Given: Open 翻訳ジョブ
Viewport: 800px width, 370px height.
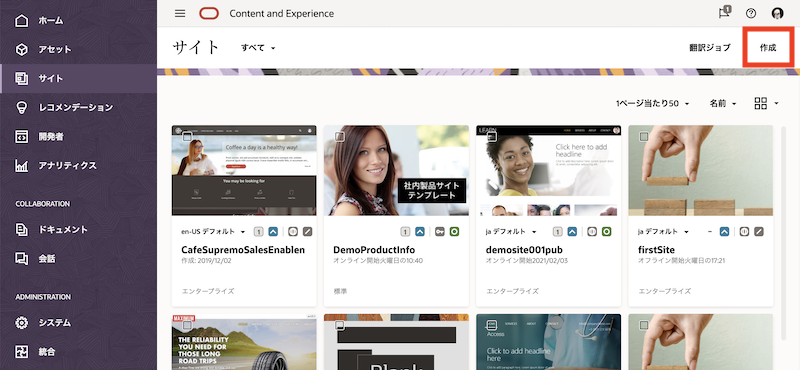Looking at the screenshot, I should (710, 47).
